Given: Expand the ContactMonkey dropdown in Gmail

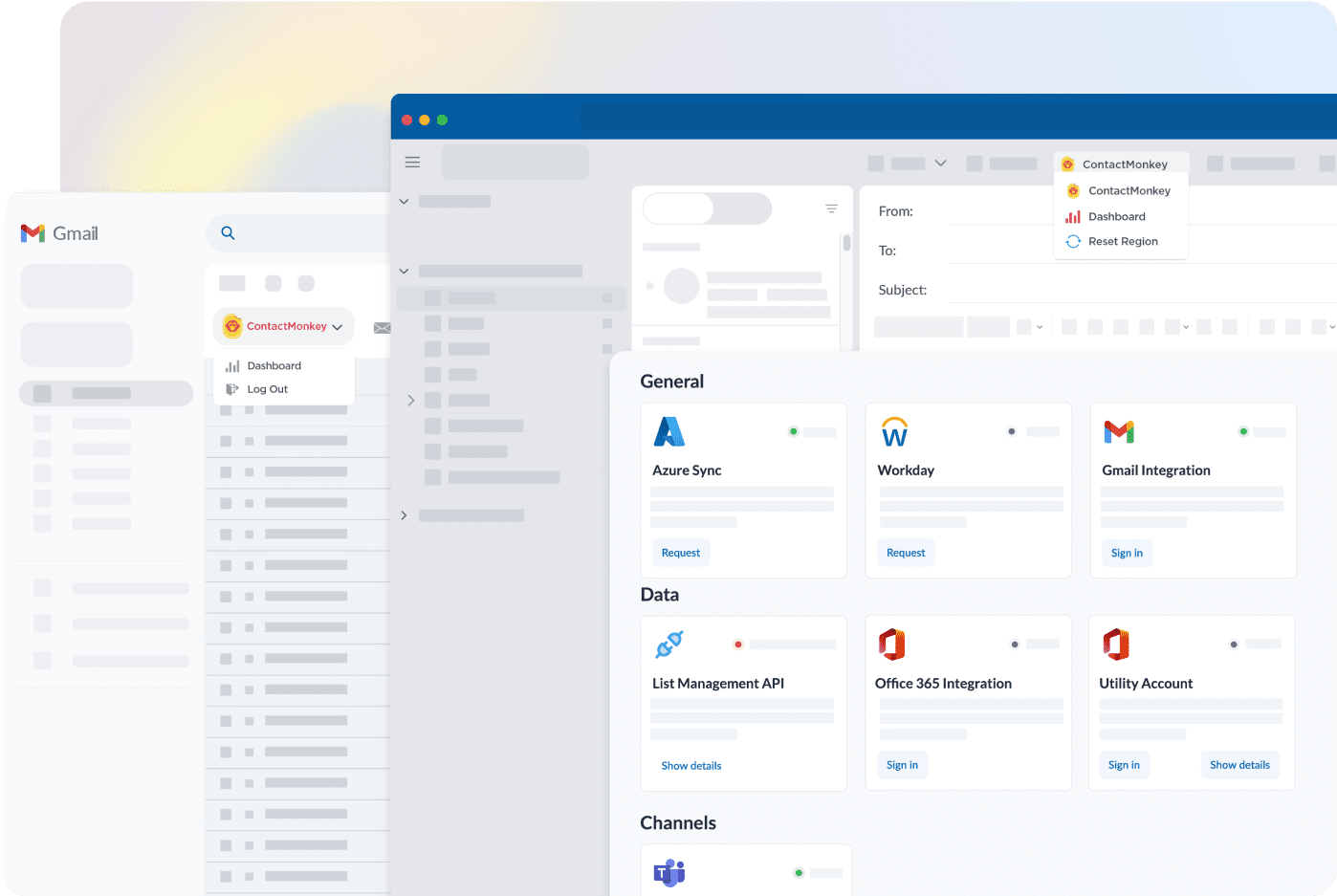Looking at the screenshot, I should point(283,326).
